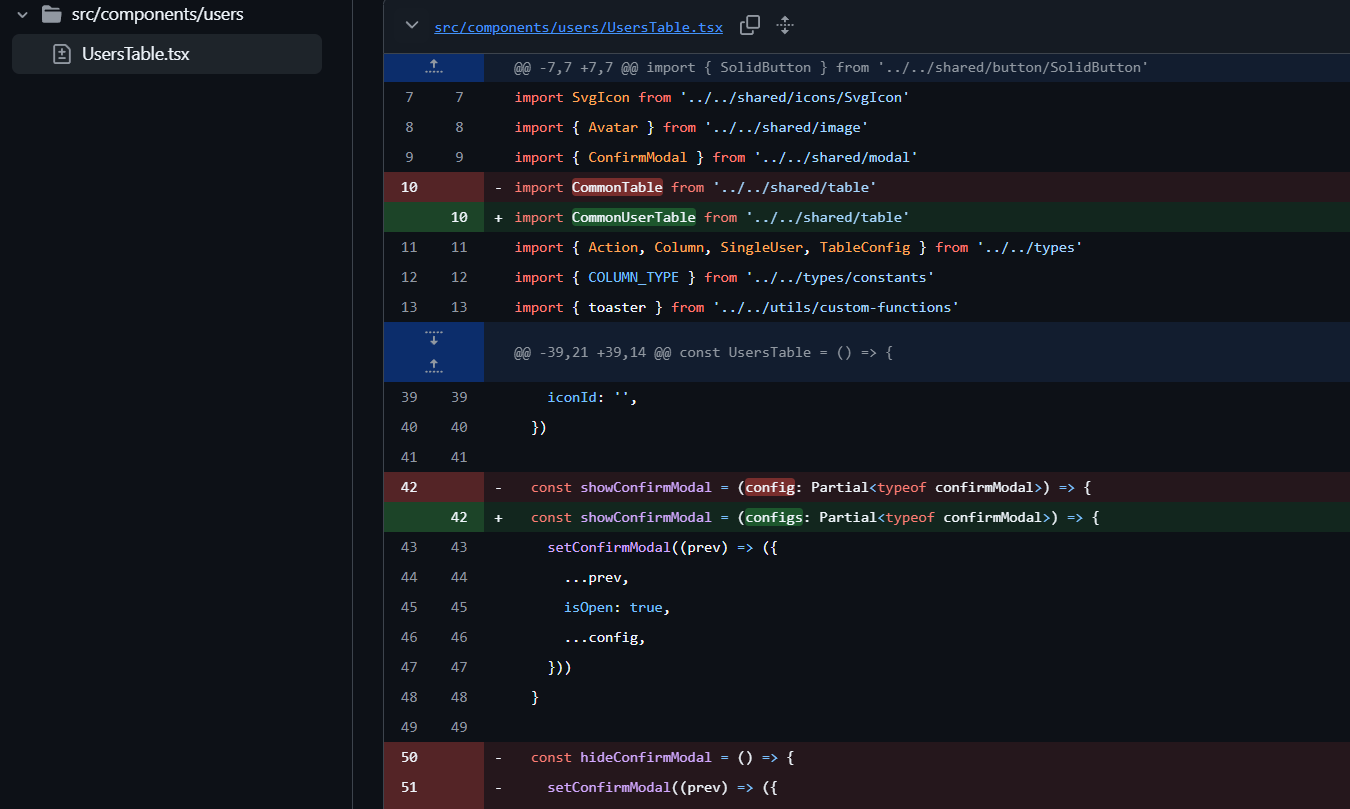The image size is (1350, 809).
Task: Copy the file path with the copy icon
Action: (749, 26)
